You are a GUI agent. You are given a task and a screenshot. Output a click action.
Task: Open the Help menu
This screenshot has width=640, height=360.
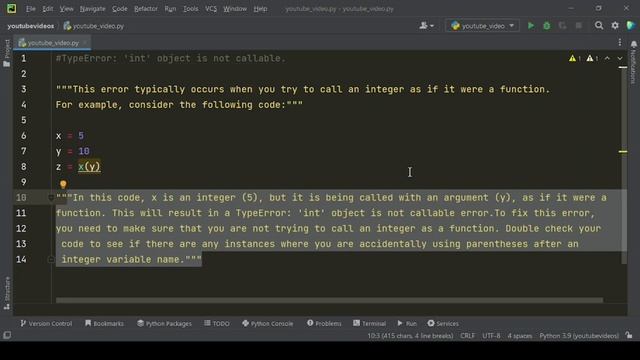(x=260, y=9)
